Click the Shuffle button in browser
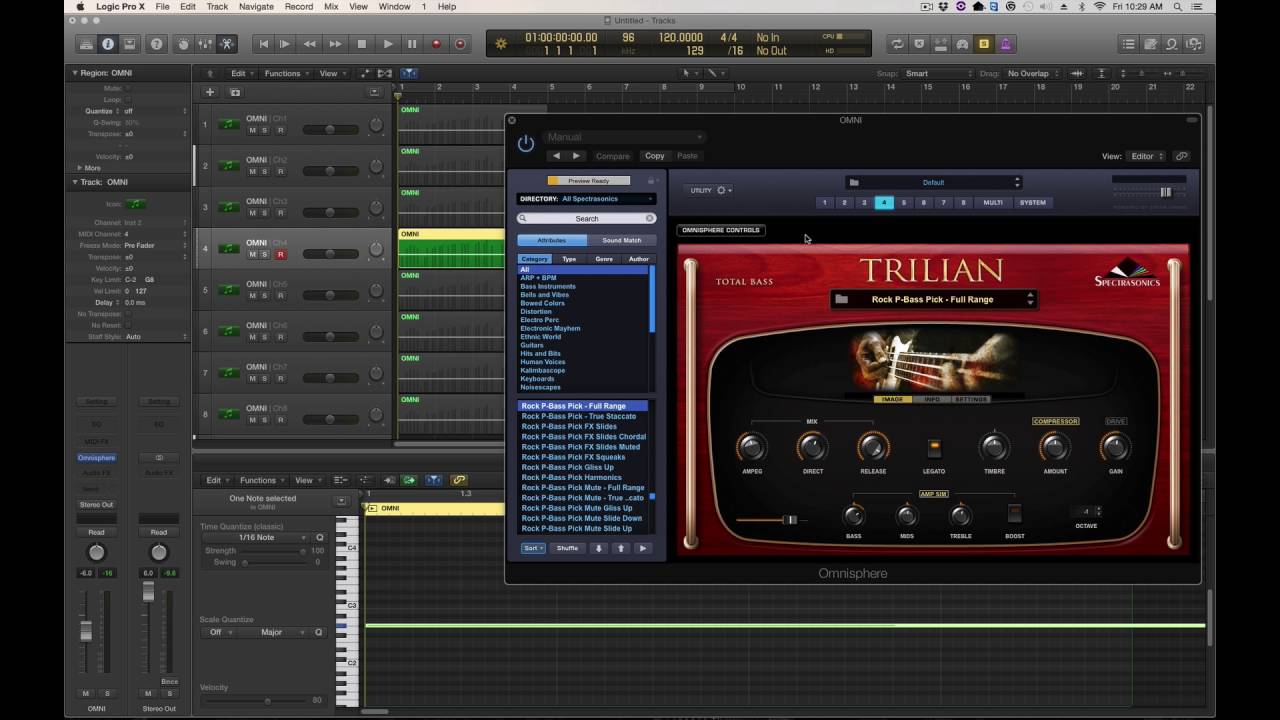 tap(567, 548)
